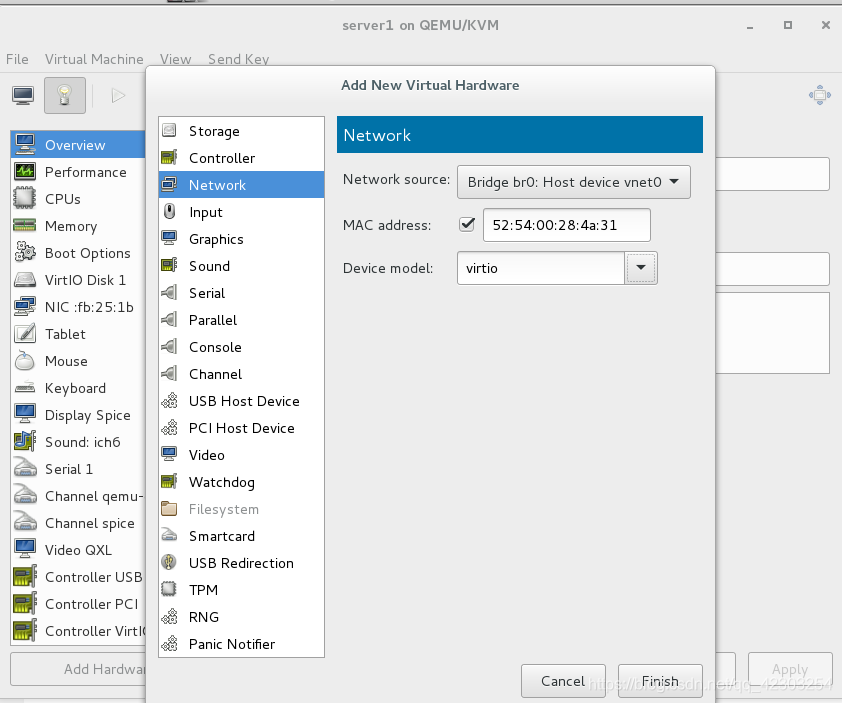The width and height of the screenshot is (842, 703).
Task: Click the fullscreen arrows icon in toolbar
Action: pyautogui.click(x=819, y=95)
